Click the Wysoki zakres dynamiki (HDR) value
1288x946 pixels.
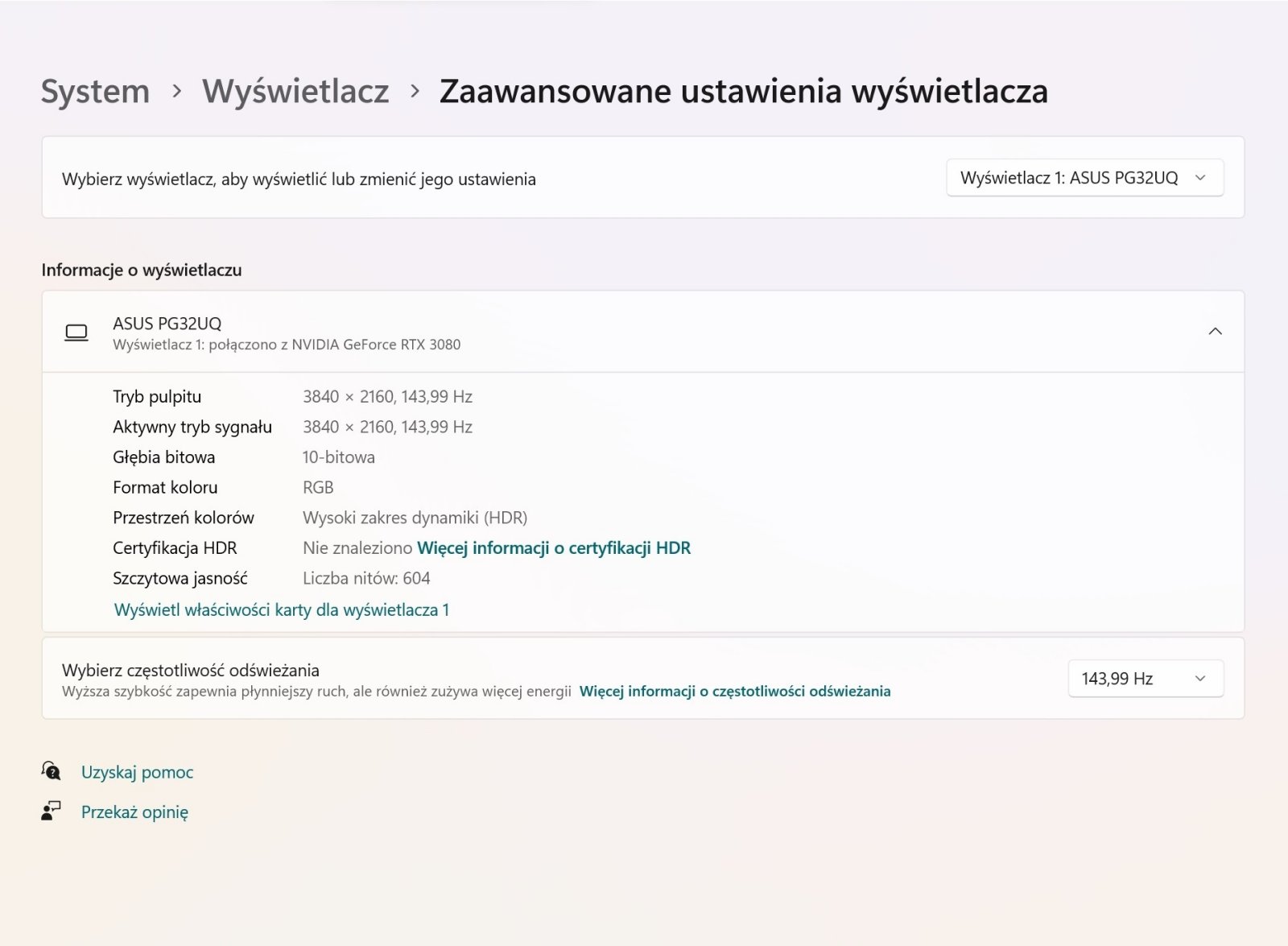[x=415, y=518]
